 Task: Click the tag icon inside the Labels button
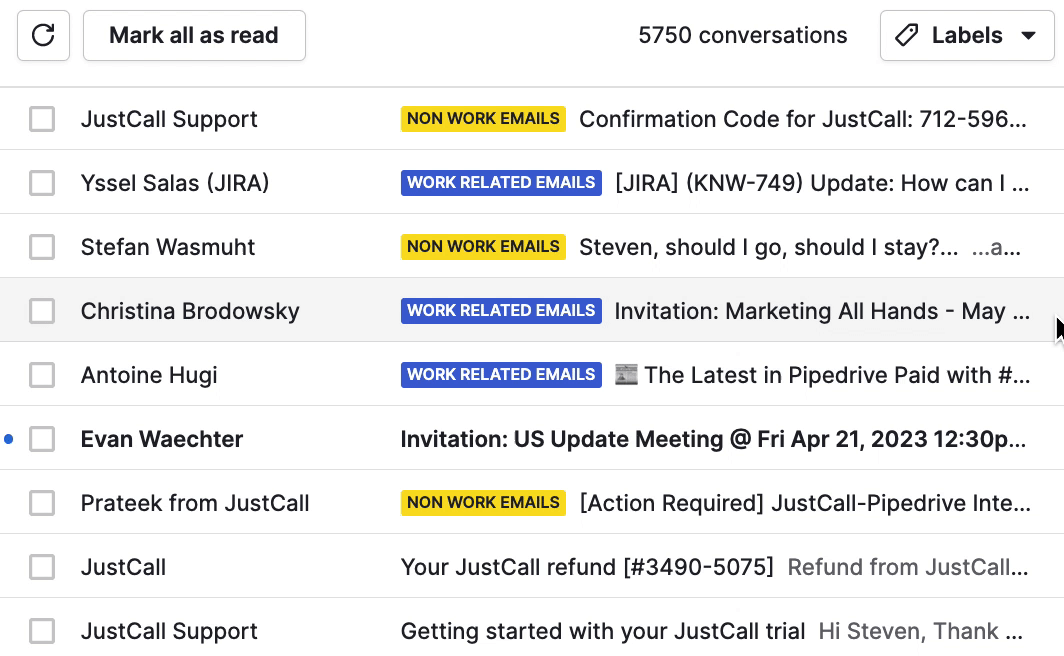tap(906, 35)
